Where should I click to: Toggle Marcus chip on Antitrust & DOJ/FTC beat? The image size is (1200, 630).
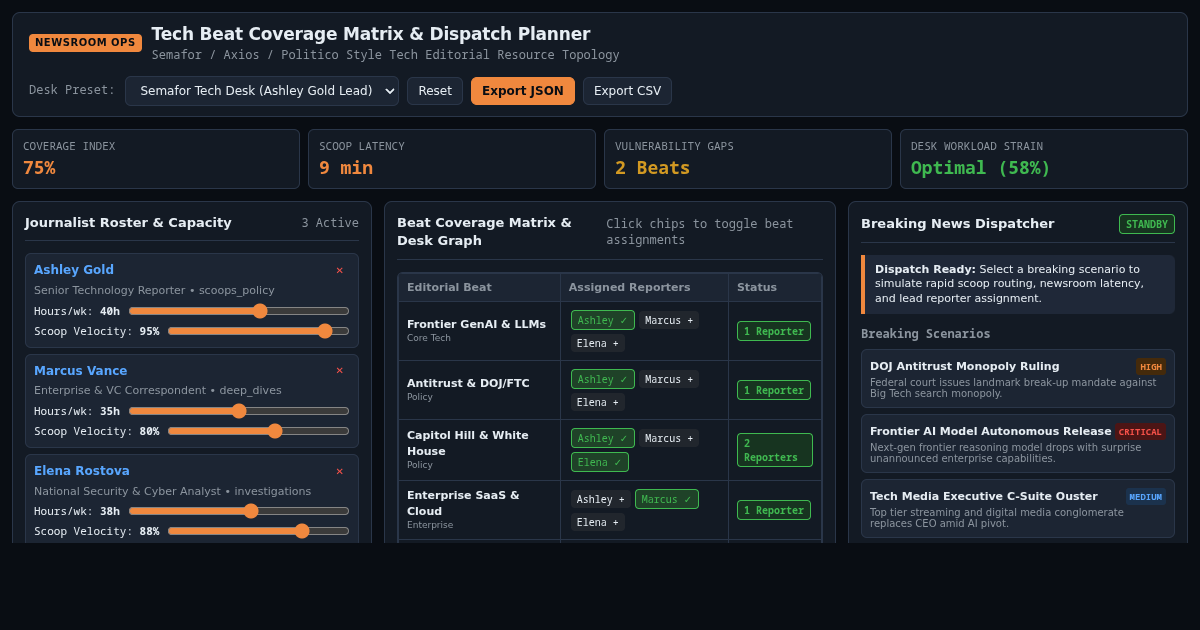coord(669,379)
